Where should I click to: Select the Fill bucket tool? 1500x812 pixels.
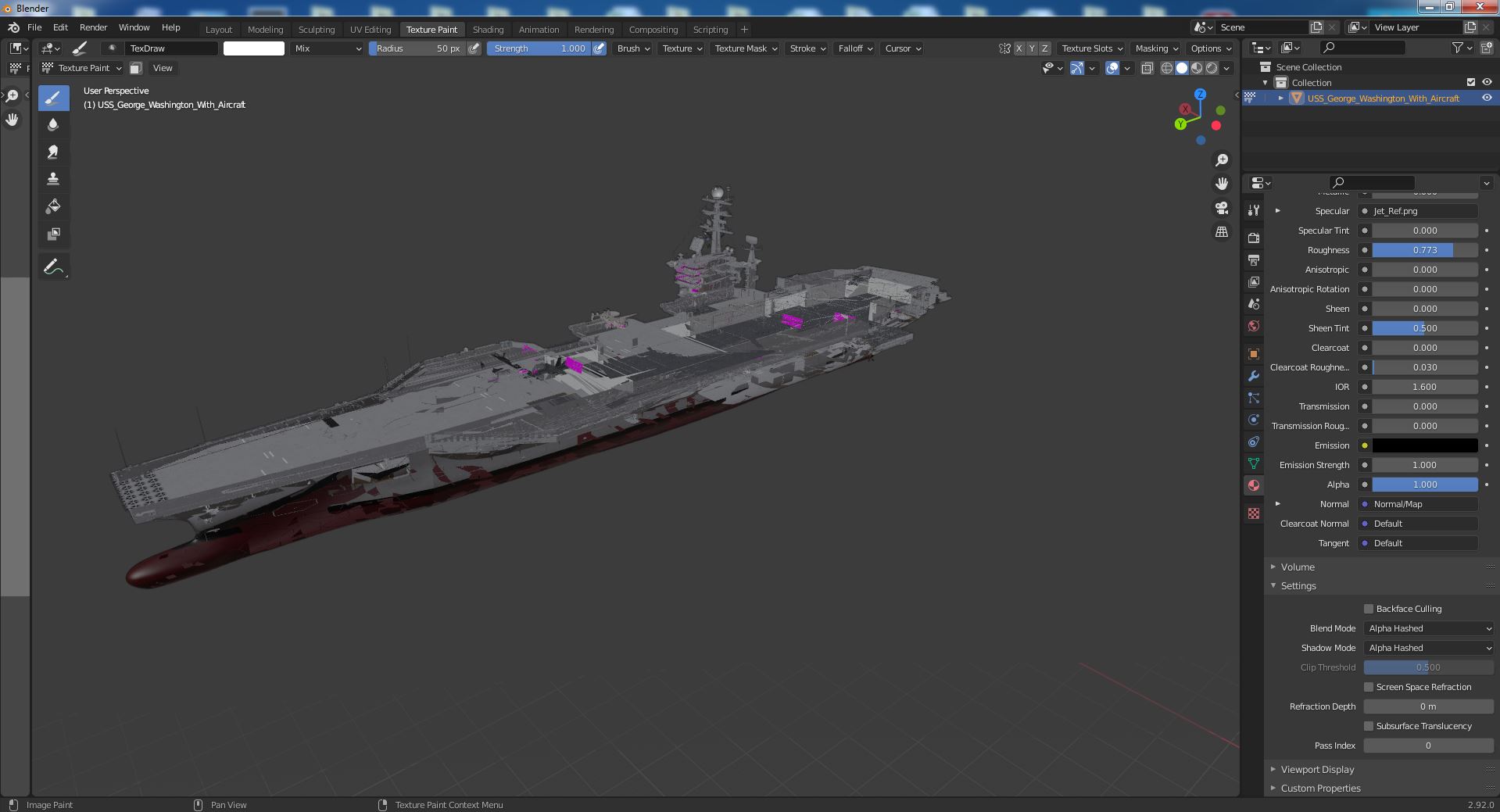coord(53,206)
